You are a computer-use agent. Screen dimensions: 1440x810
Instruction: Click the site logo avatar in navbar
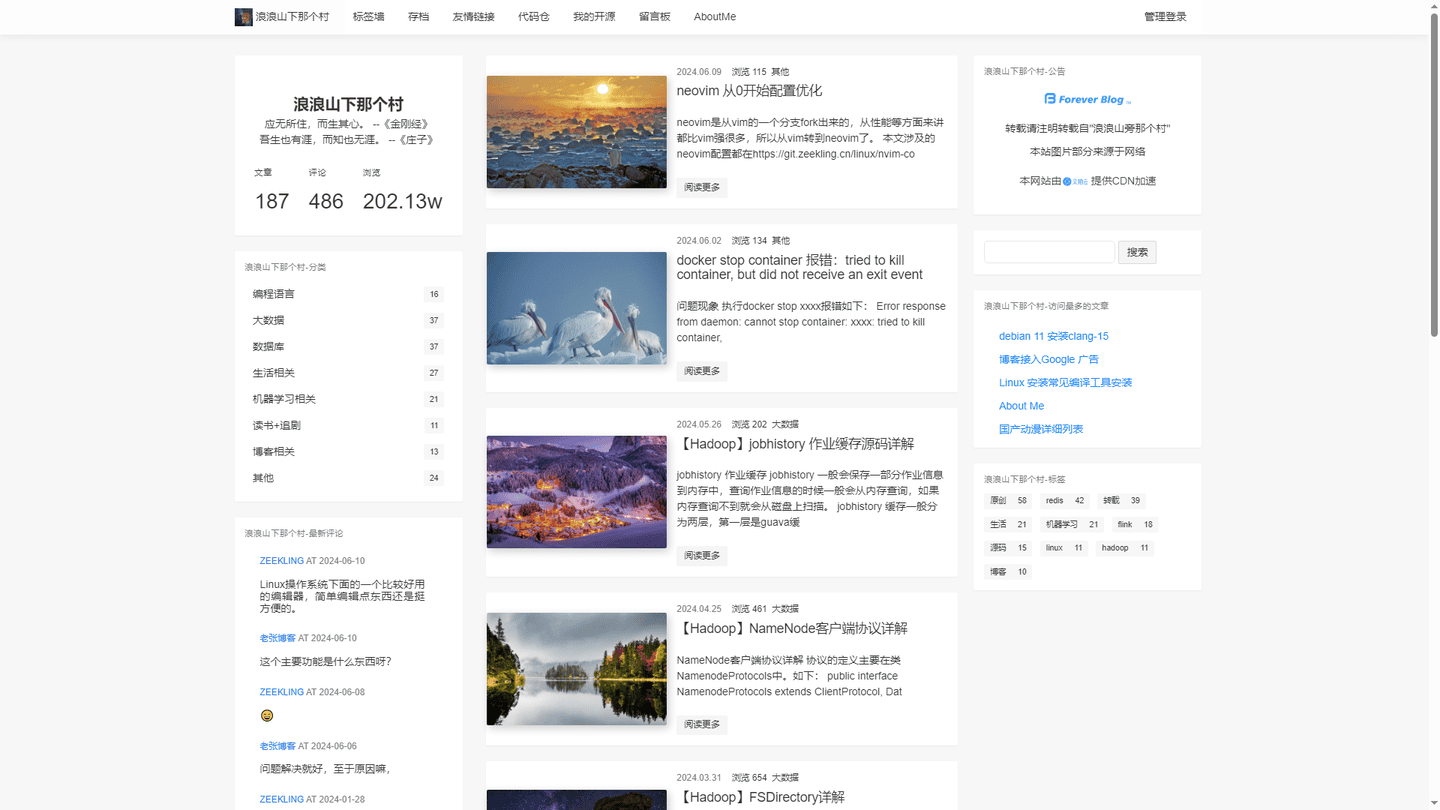(x=243, y=17)
